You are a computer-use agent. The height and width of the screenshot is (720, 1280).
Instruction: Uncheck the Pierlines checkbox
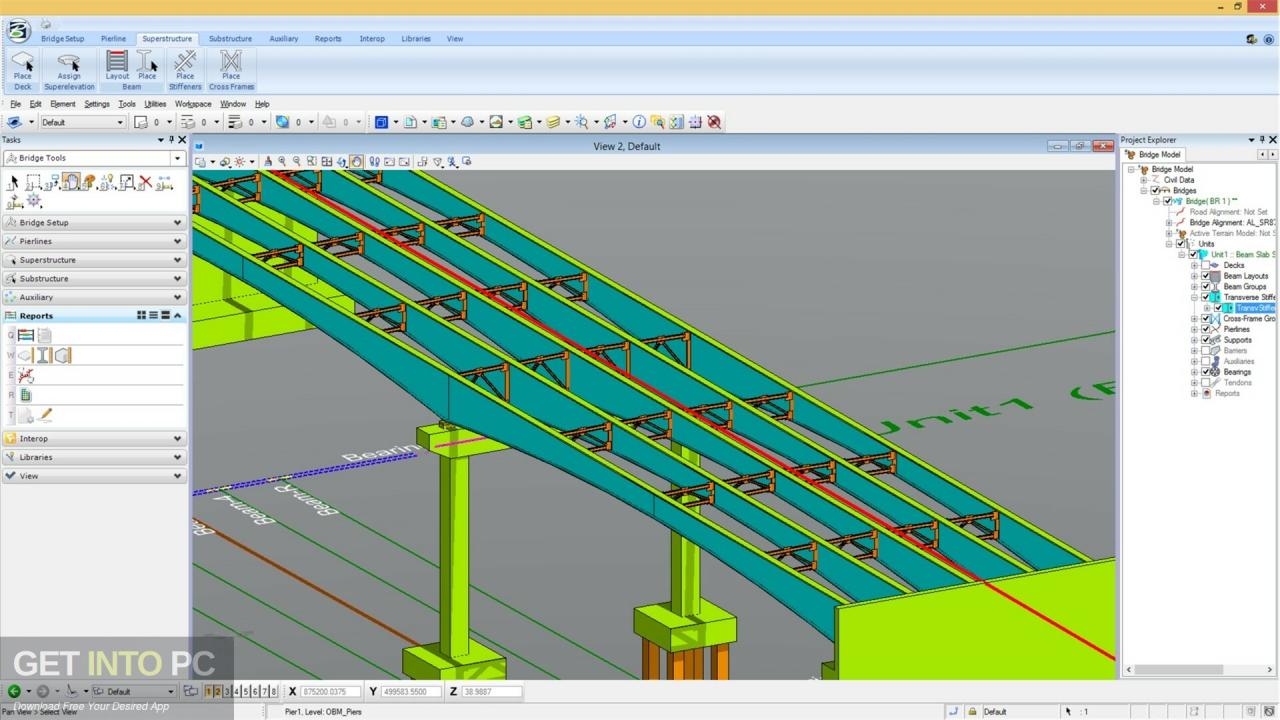(1205, 329)
